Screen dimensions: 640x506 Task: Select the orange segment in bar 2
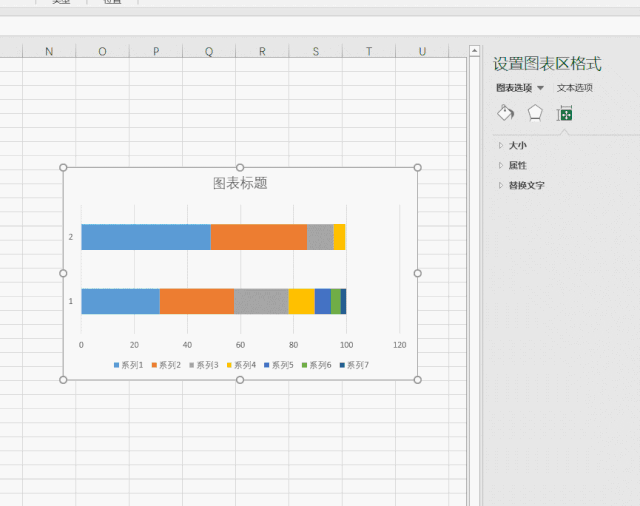coord(259,237)
